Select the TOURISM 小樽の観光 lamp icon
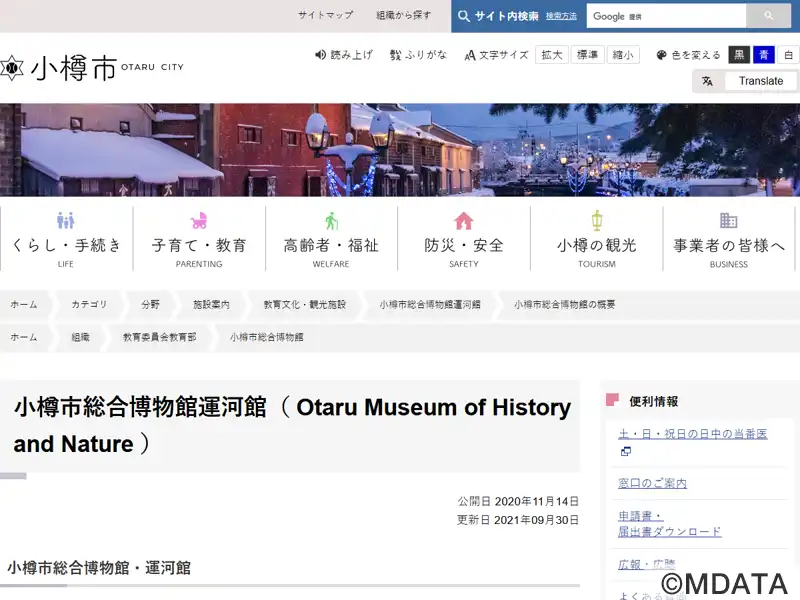 [596, 221]
